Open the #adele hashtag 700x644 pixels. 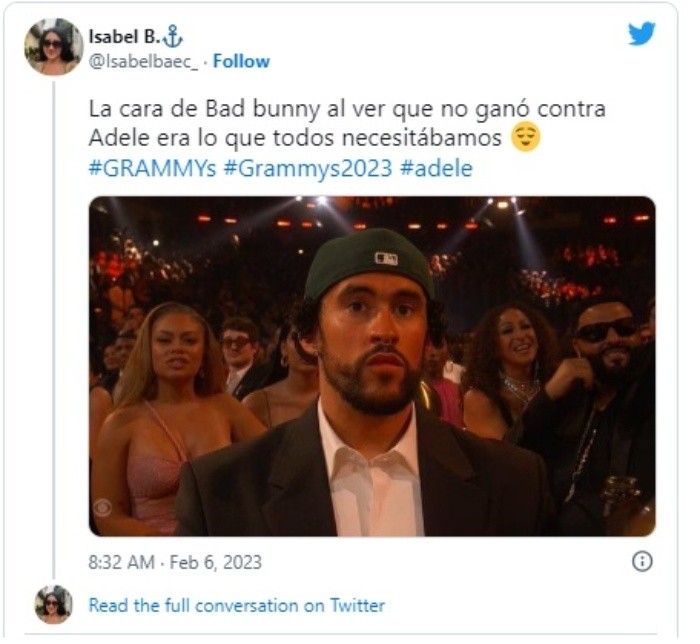pyautogui.click(x=436, y=169)
